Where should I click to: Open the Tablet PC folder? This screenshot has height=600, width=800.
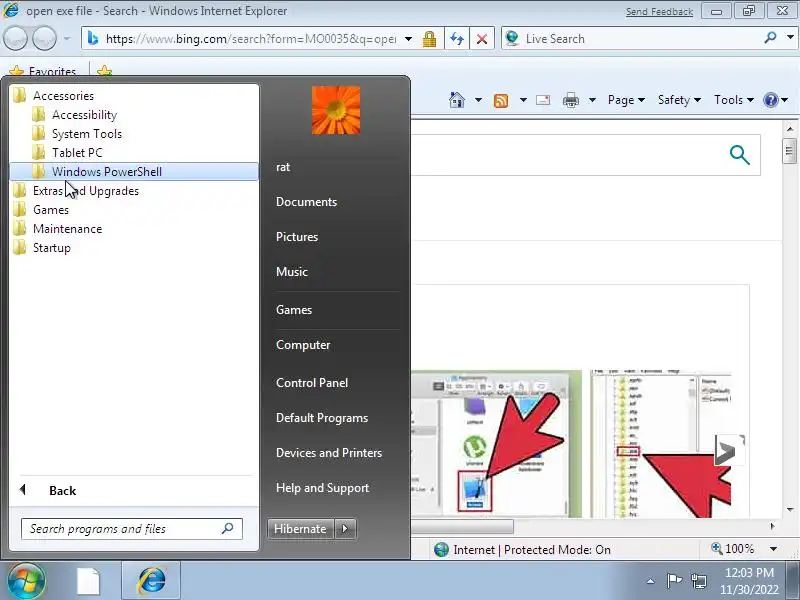tap(77, 153)
